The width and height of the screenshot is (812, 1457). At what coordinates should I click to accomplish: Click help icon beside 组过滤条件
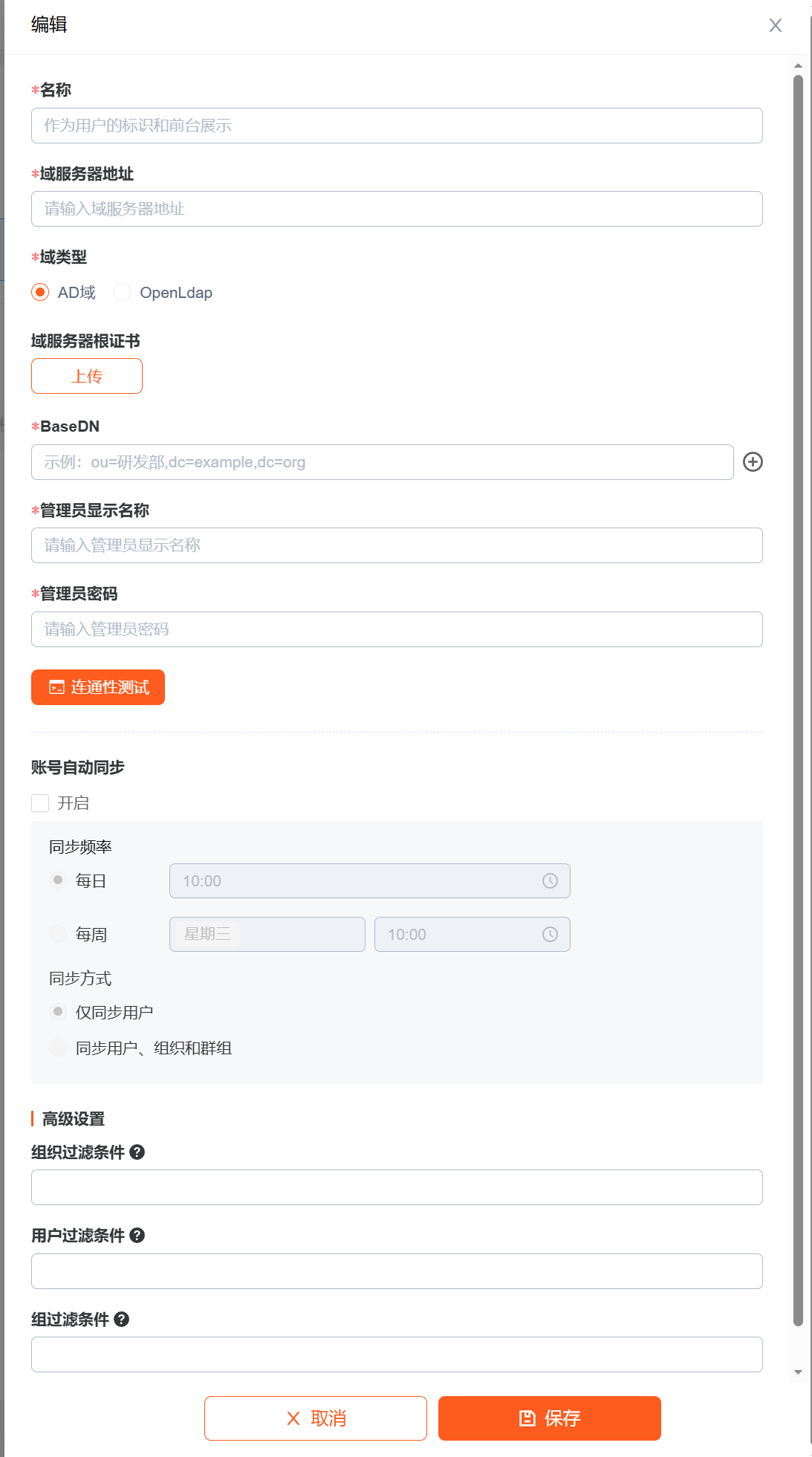click(122, 1319)
